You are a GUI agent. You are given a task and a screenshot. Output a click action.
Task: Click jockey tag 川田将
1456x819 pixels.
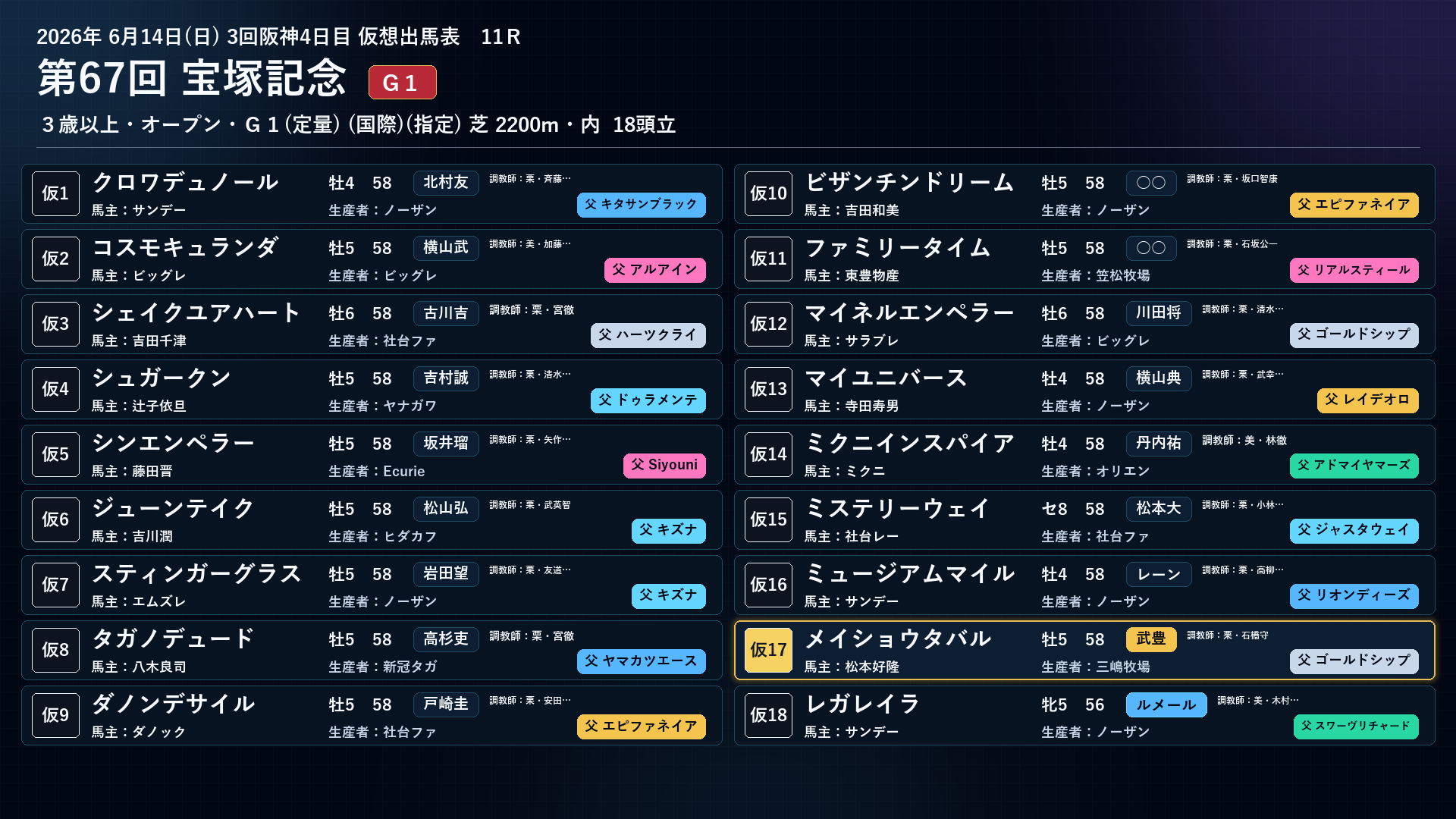pos(1159,313)
